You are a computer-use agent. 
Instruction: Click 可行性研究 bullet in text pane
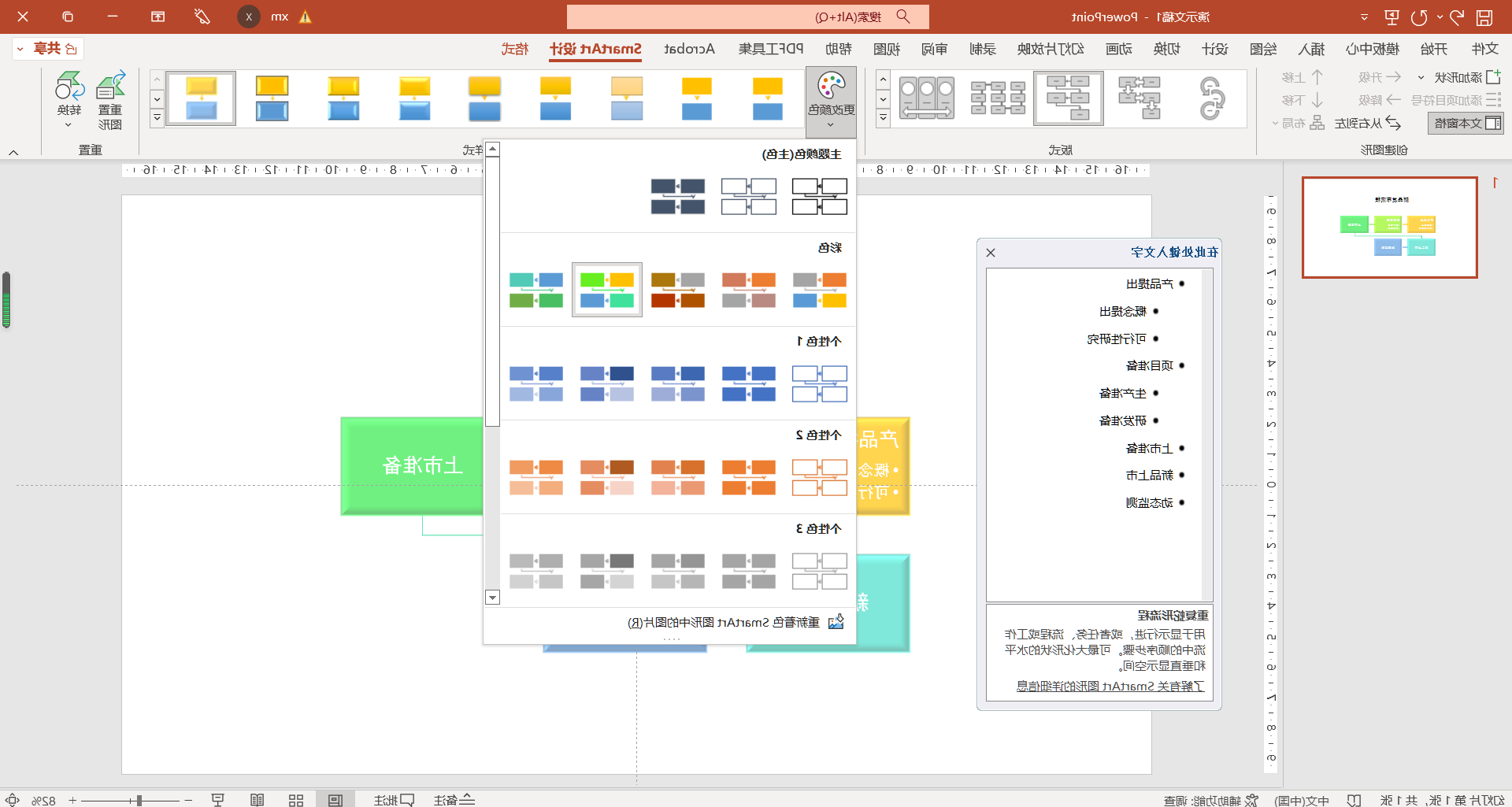[x=1117, y=339]
